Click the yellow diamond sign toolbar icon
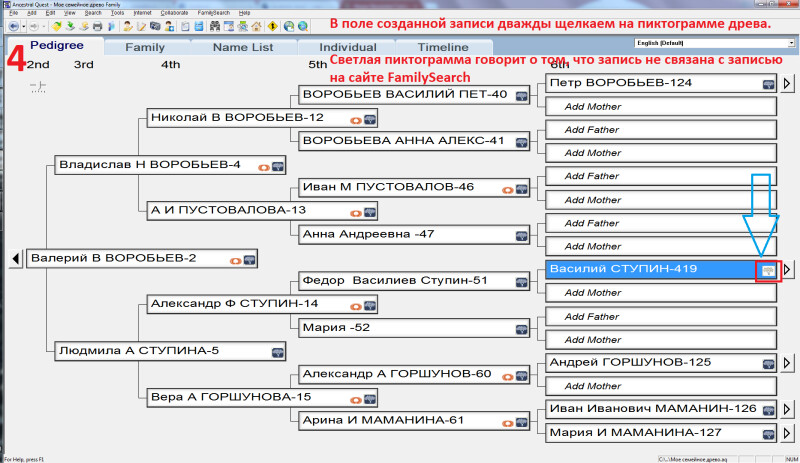The height and width of the screenshot is (463, 800). 273,26
